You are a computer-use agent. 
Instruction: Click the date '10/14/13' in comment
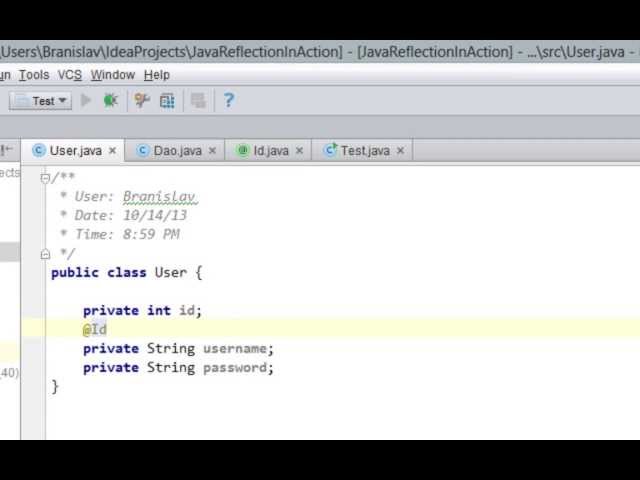(x=155, y=216)
